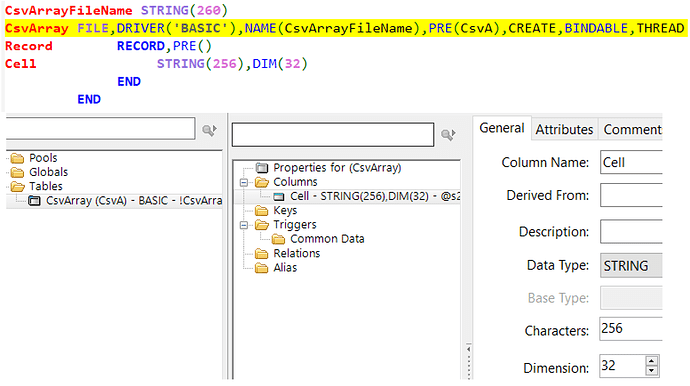The width and height of the screenshot is (690, 386).
Task: Click the Pools folder icon
Action: pos(18,158)
